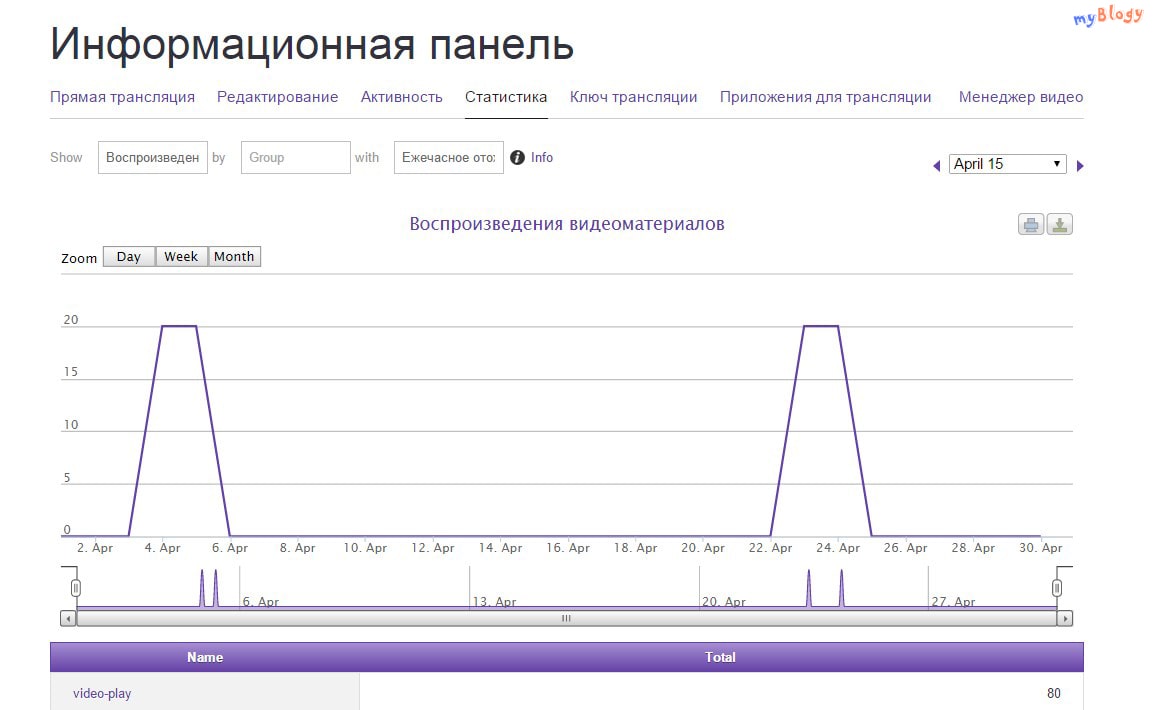Open the Show metric selector field
This screenshot has height=710, width=1153.
[x=153, y=158]
